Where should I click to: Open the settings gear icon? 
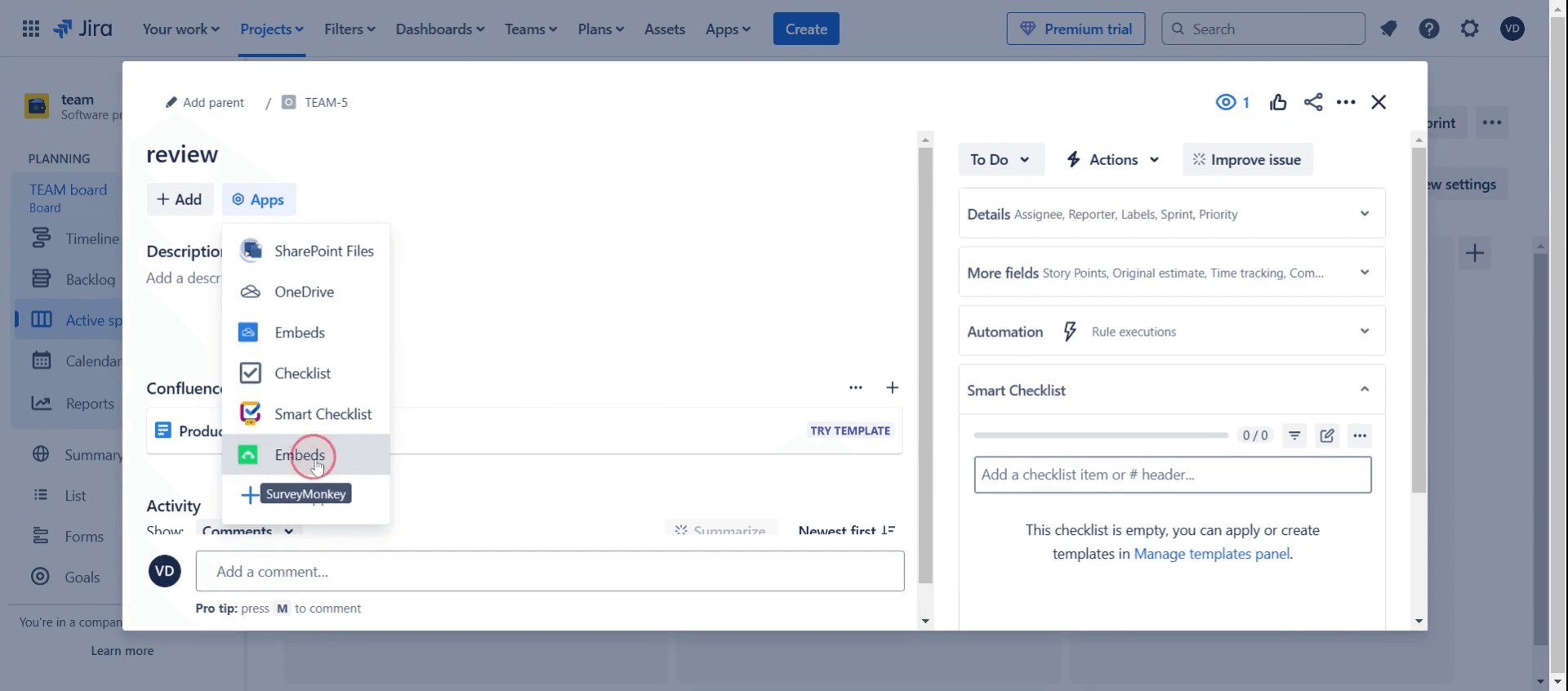pyautogui.click(x=1470, y=29)
